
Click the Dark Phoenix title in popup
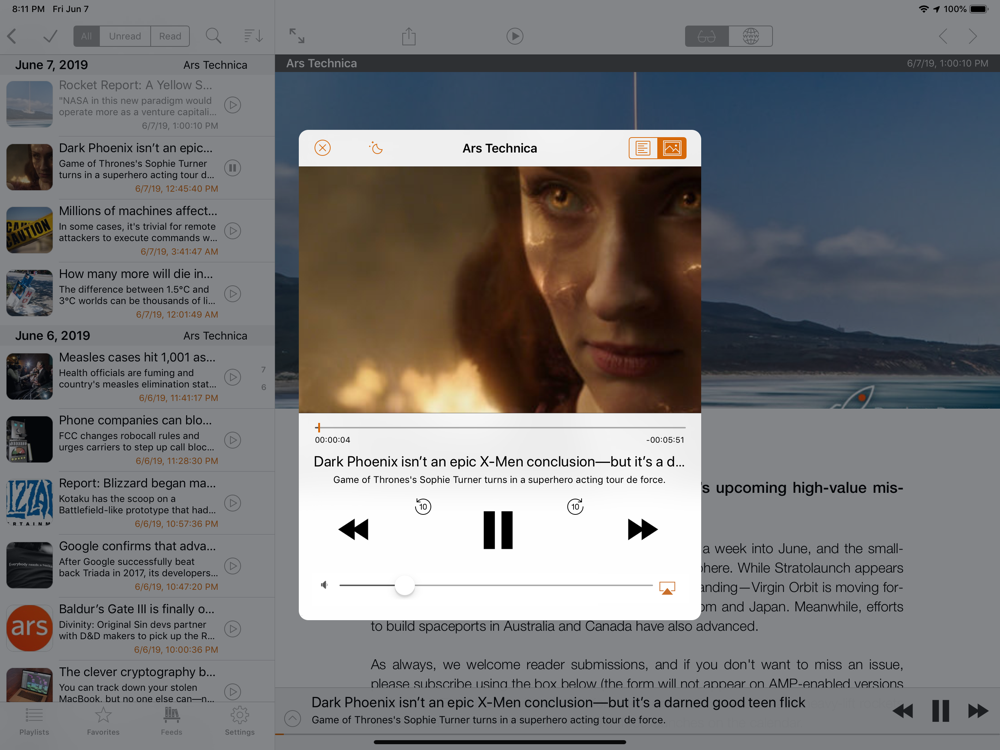[x=499, y=462]
